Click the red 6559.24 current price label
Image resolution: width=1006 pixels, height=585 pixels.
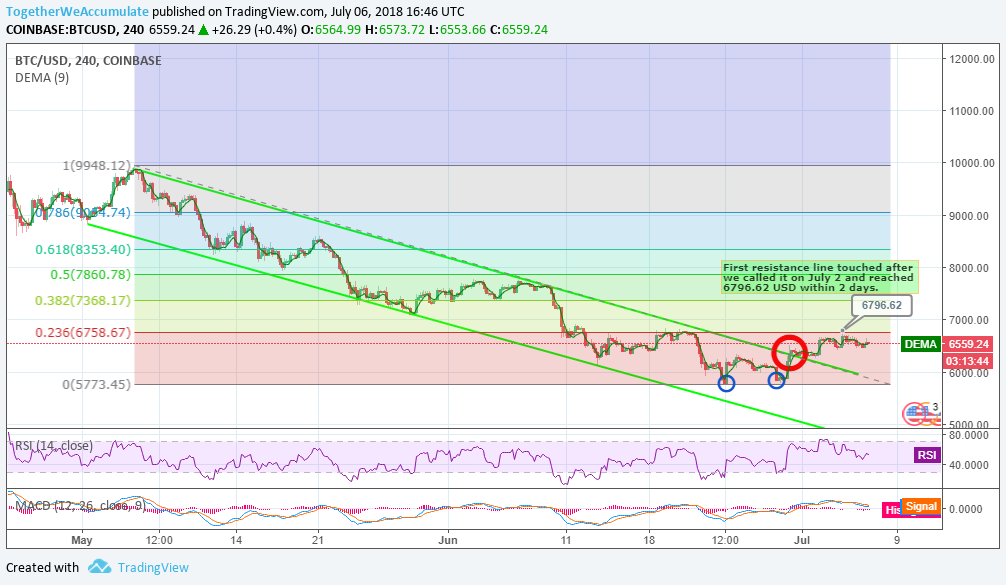968,344
